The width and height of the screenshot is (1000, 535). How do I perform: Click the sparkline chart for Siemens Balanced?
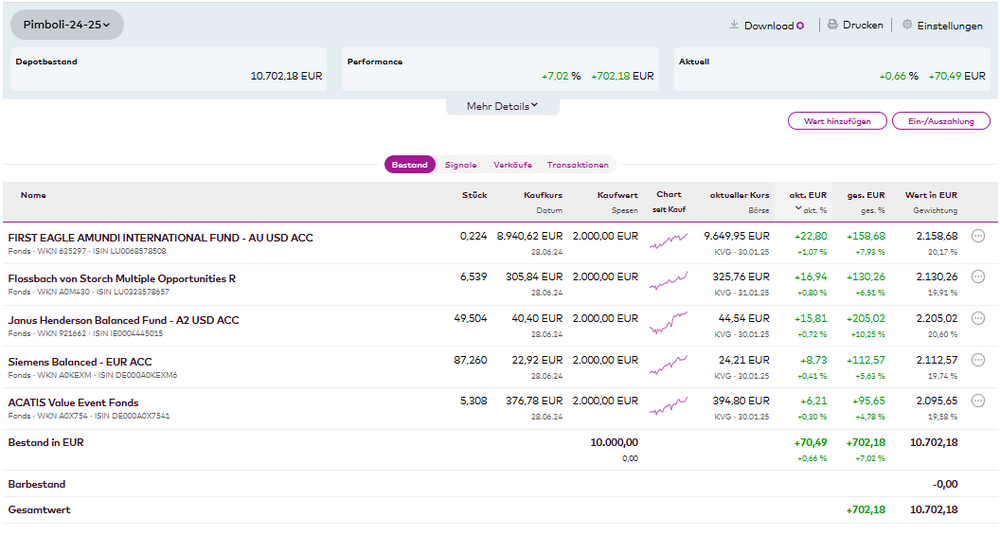click(x=668, y=366)
